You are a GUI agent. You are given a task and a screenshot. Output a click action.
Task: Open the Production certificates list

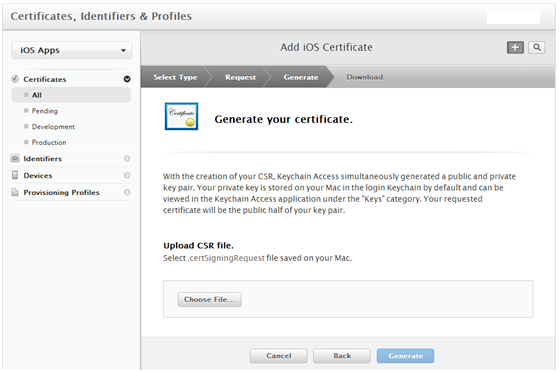(49, 142)
